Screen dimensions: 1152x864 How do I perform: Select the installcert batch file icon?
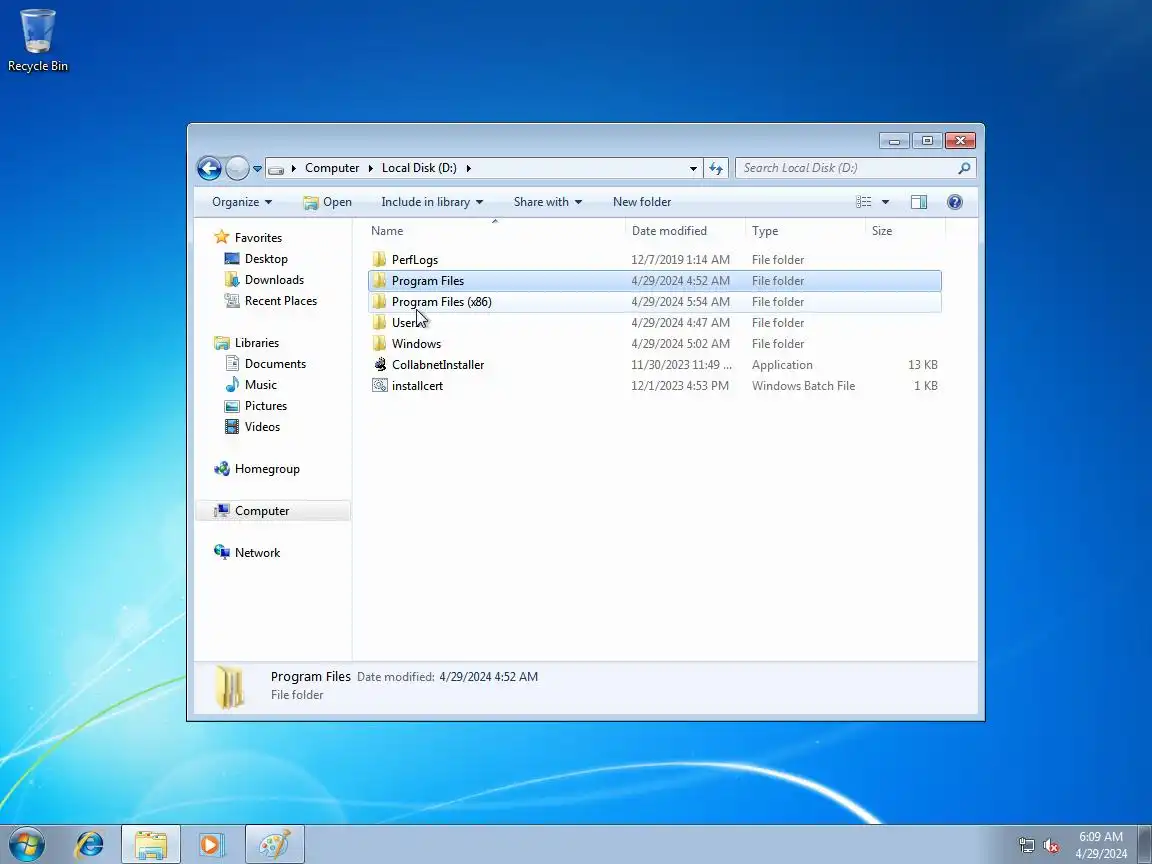380,386
